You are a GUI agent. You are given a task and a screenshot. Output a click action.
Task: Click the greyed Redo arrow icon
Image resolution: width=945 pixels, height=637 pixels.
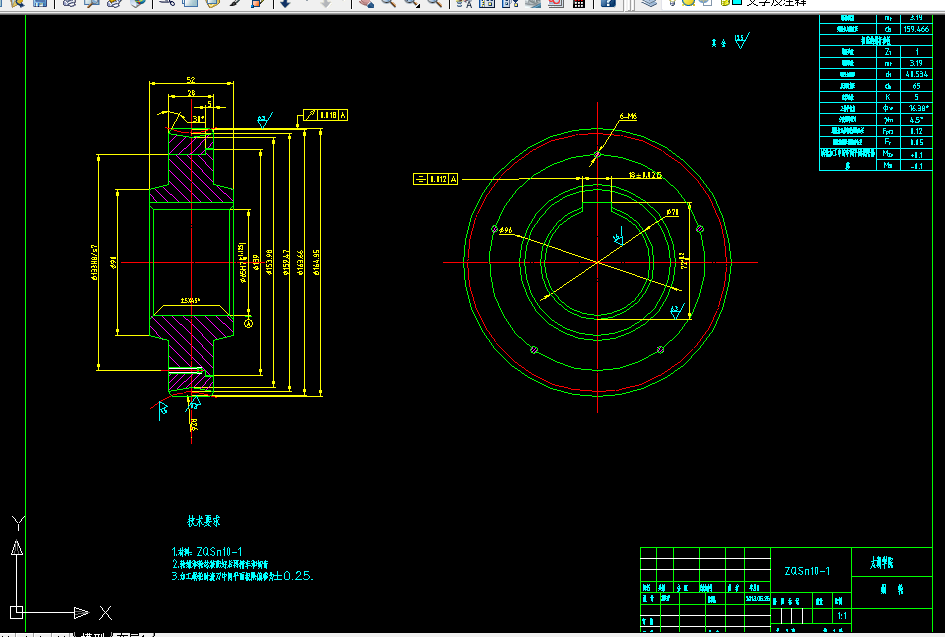tap(325, 3)
